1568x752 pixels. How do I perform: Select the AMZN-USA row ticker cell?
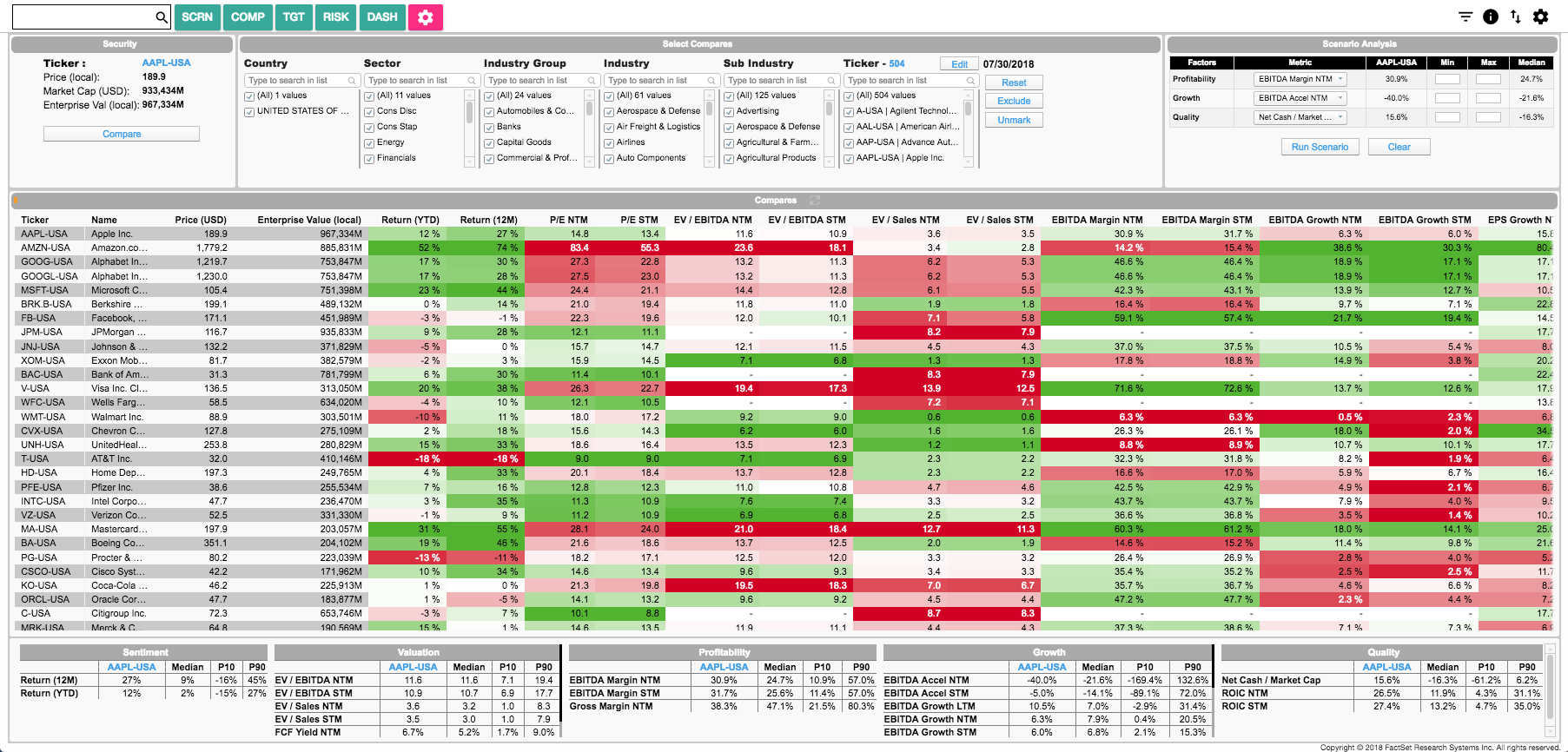pos(51,247)
